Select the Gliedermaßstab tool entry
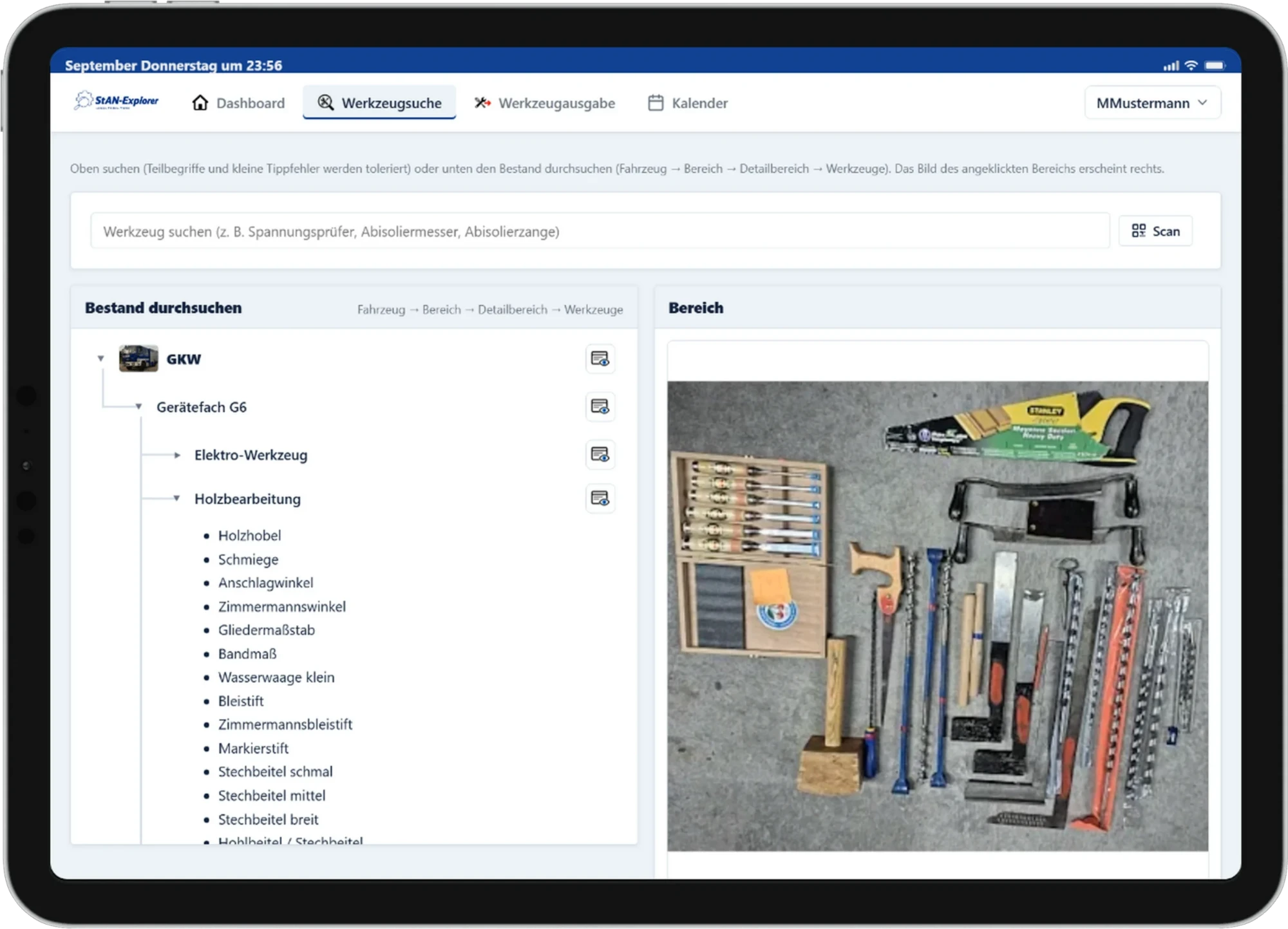This screenshot has height=929, width=1288. [266, 630]
